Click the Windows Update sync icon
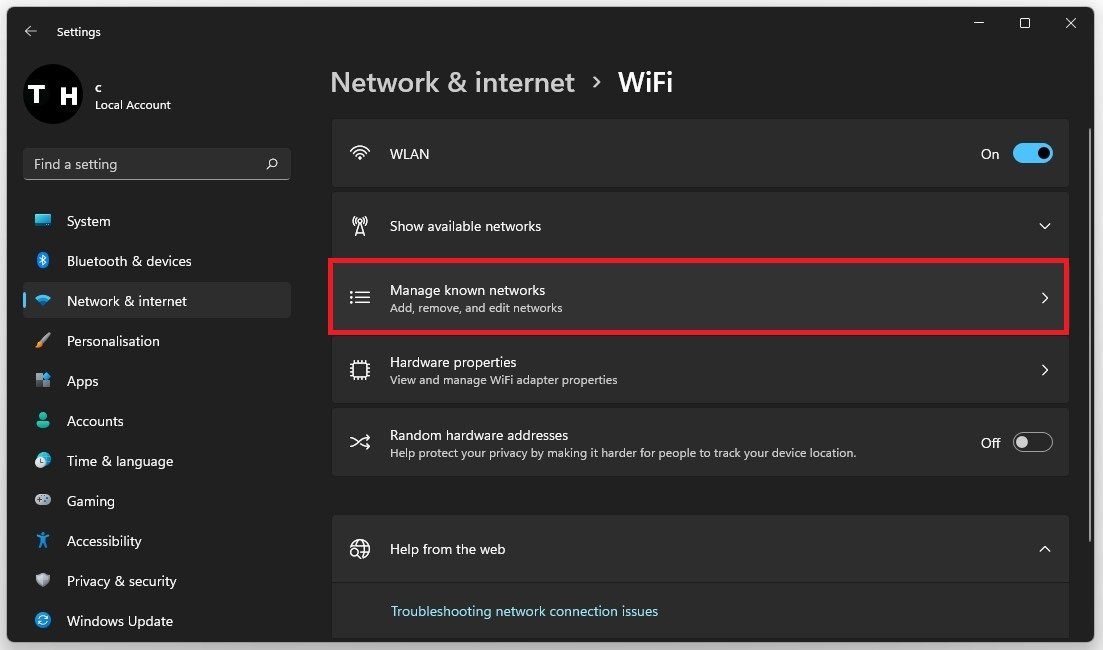Screen dimensions: 1103x650 pos(43,621)
